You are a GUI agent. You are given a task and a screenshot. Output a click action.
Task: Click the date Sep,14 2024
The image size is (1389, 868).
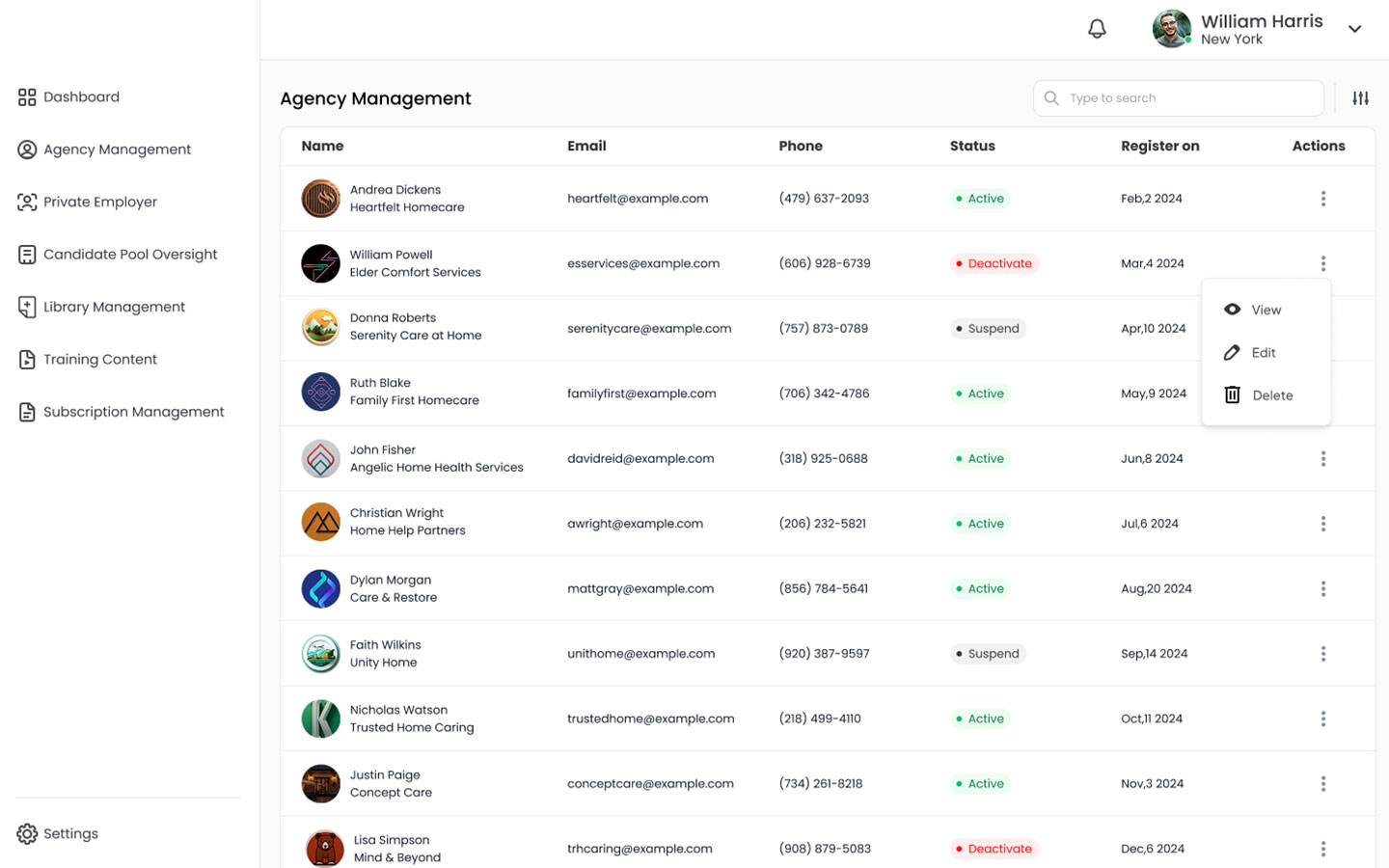click(1155, 654)
